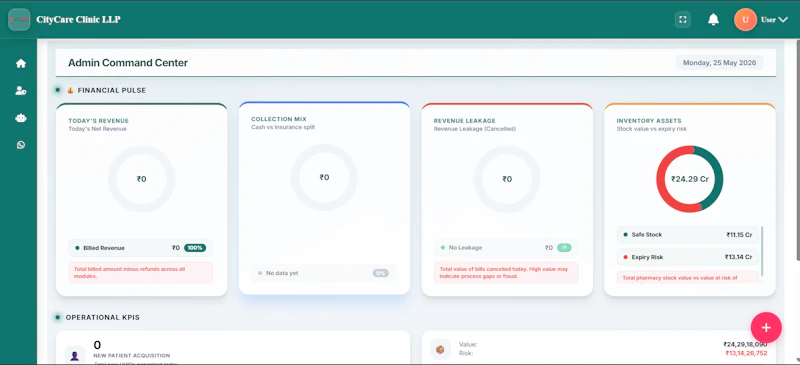
Task: Click the Admin Command Center heading
Action: tap(128, 63)
